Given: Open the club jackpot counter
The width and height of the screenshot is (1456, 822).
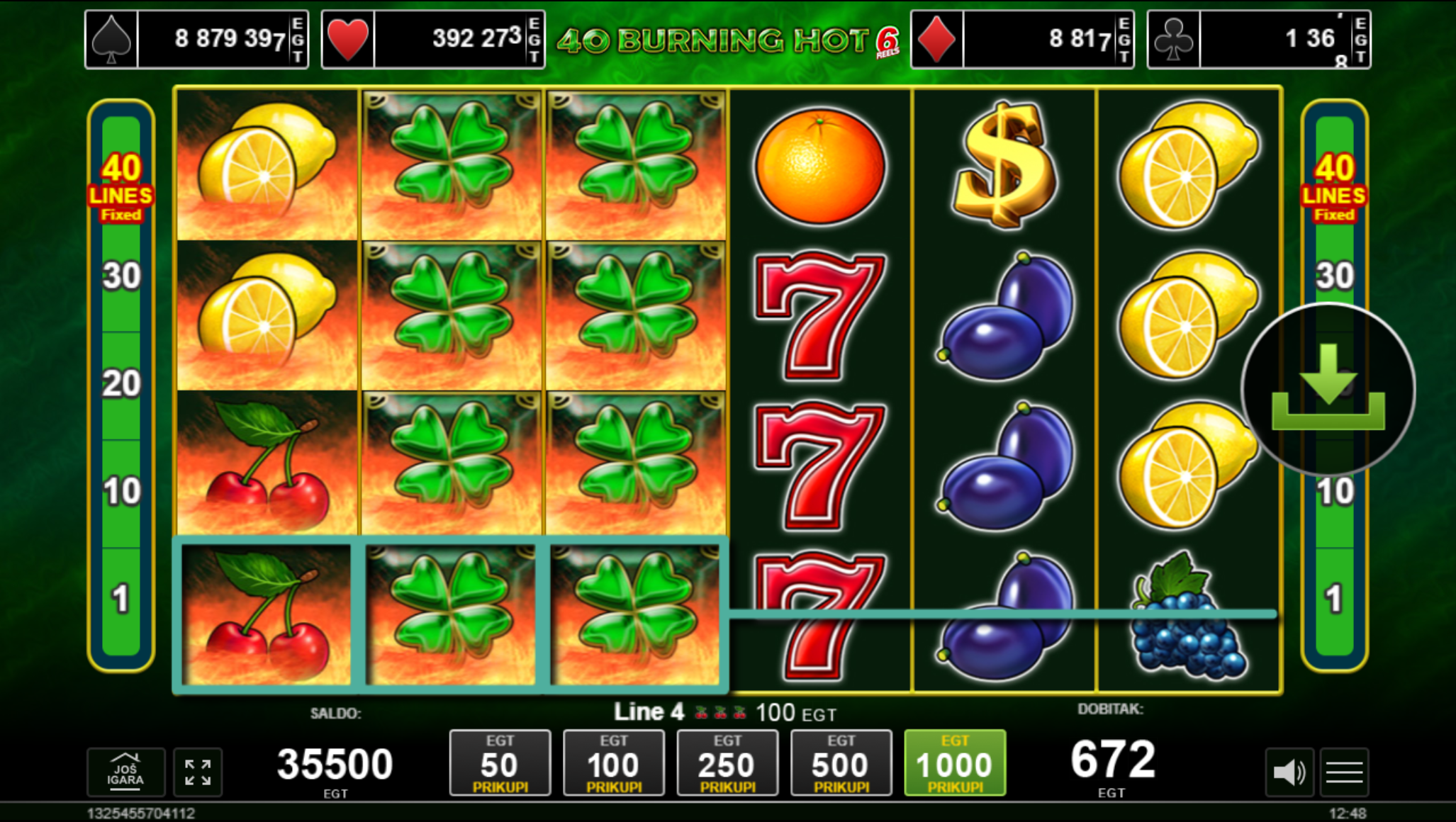Looking at the screenshot, I should (1259, 40).
